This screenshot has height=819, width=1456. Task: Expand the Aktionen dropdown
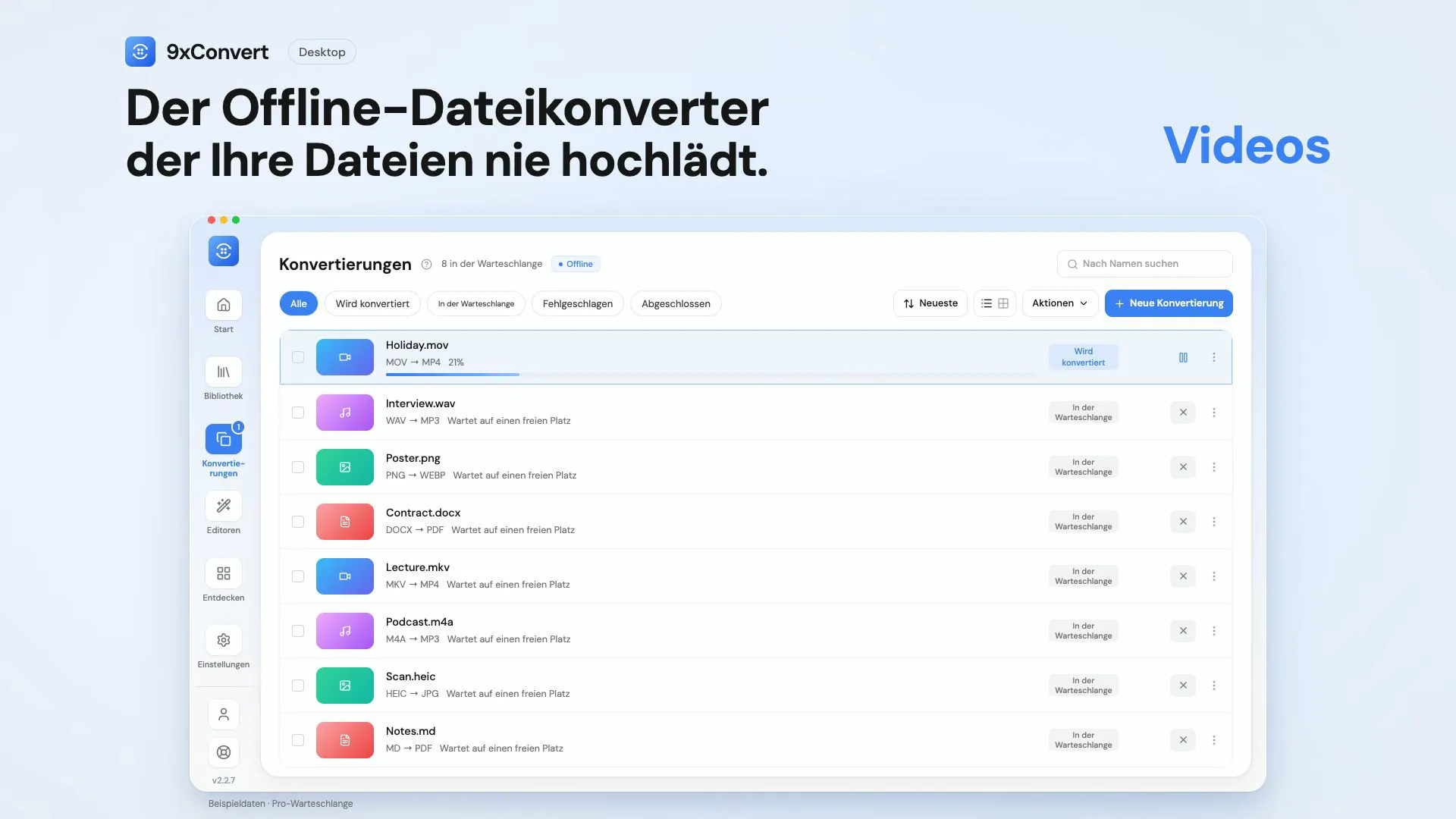click(1059, 303)
